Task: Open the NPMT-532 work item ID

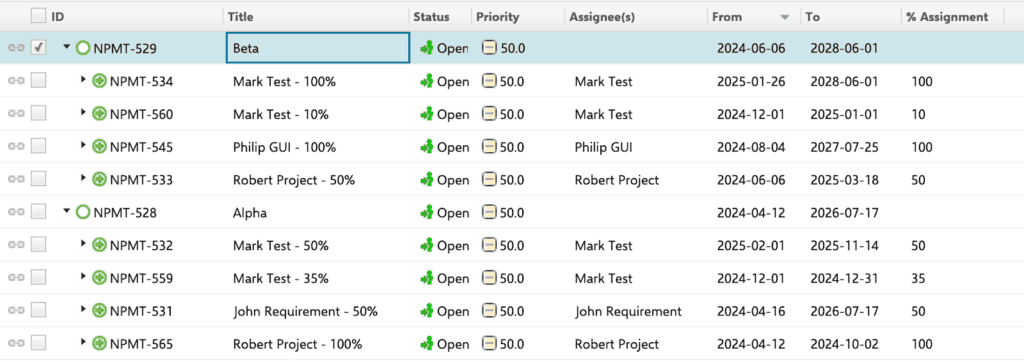Action: 141,246
